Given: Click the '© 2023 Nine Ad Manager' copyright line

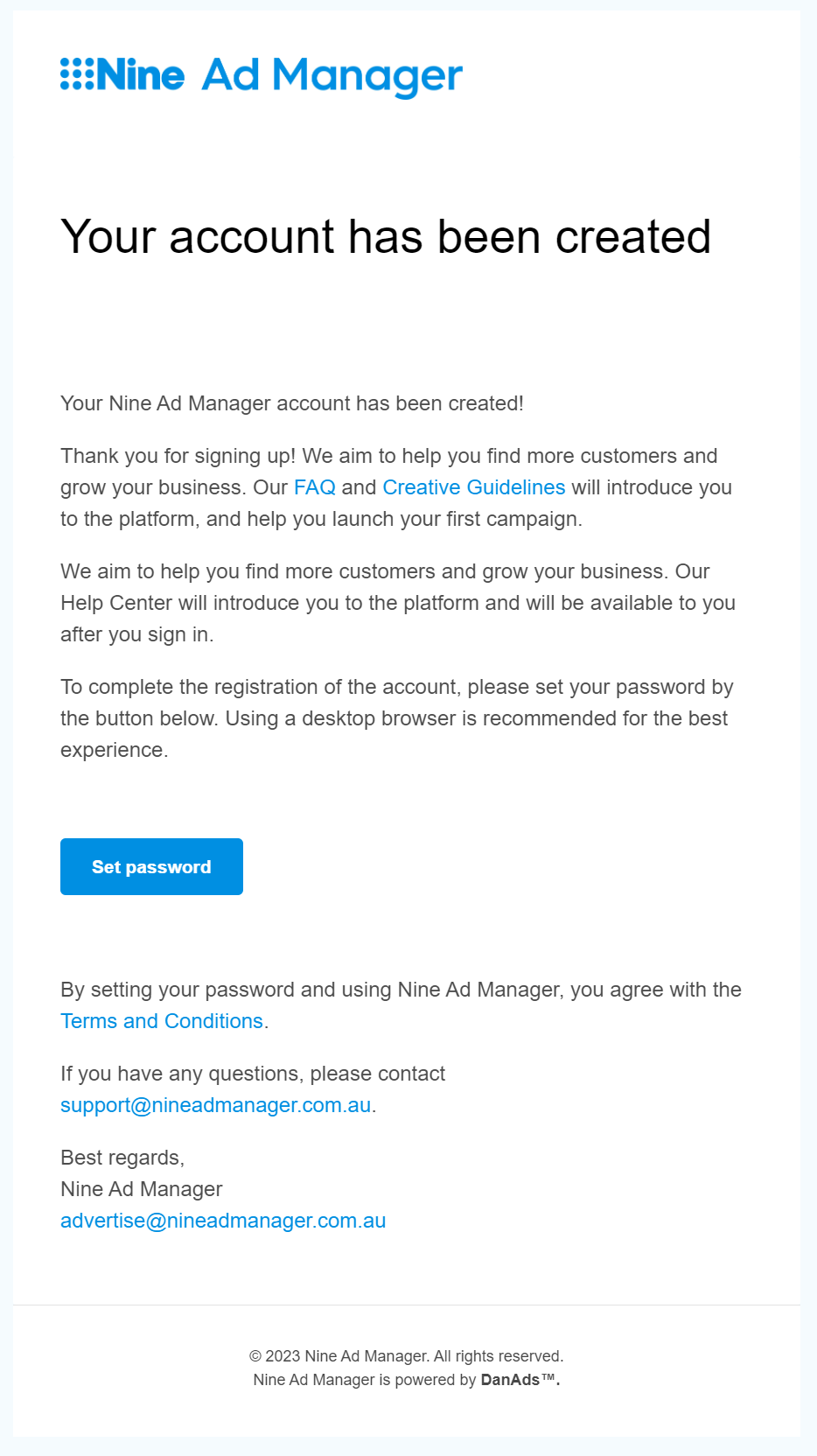Looking at the screenshot, I should tap(407, 1356).
